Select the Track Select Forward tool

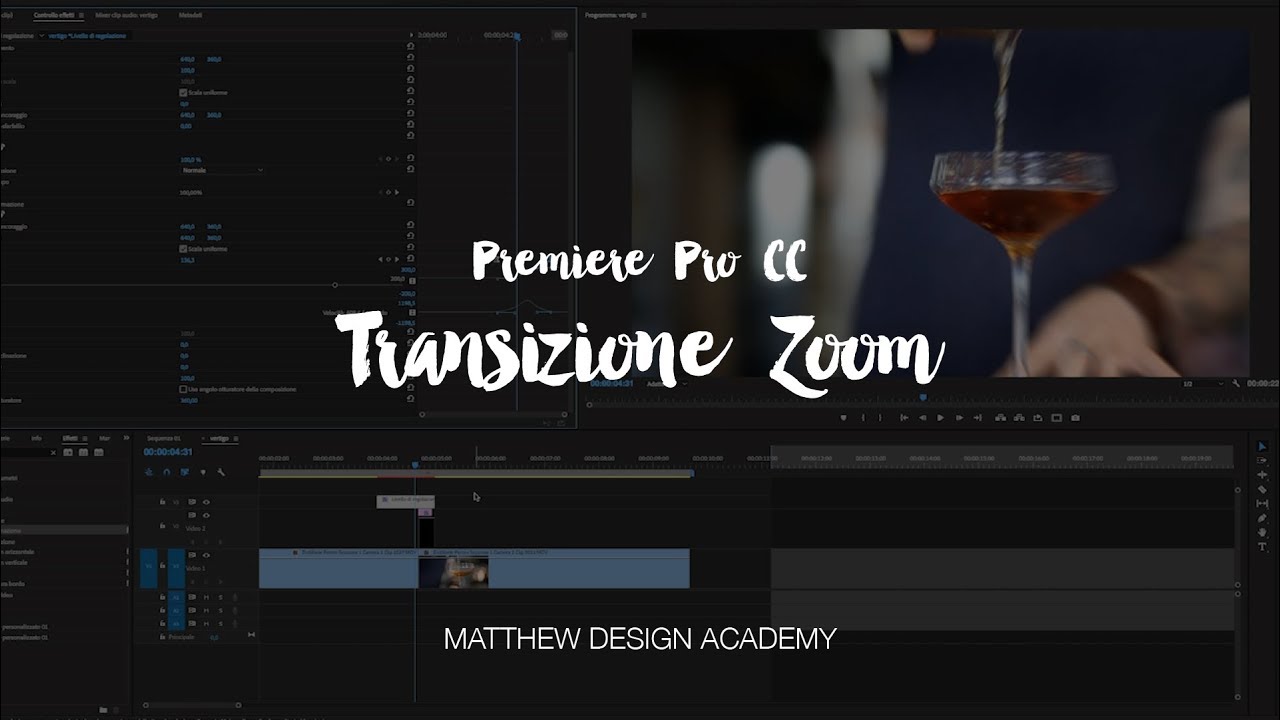point(1262,461)
